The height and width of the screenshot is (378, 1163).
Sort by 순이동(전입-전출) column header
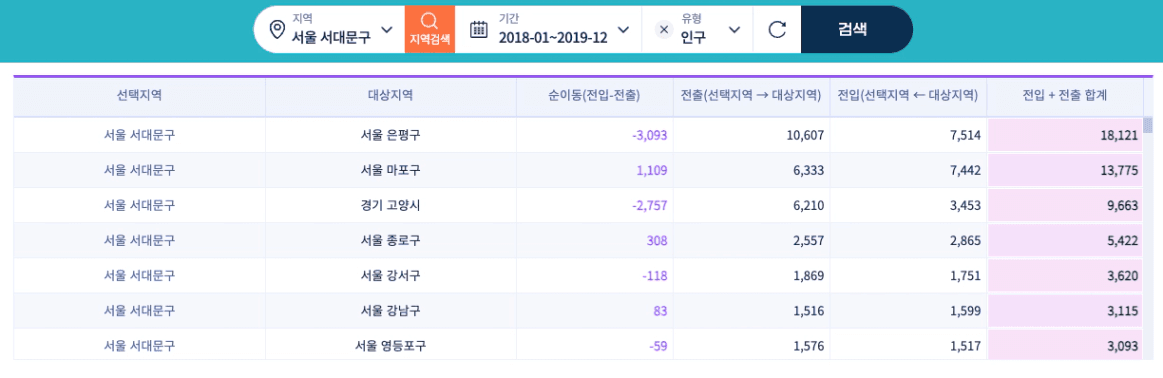[595, 96]
